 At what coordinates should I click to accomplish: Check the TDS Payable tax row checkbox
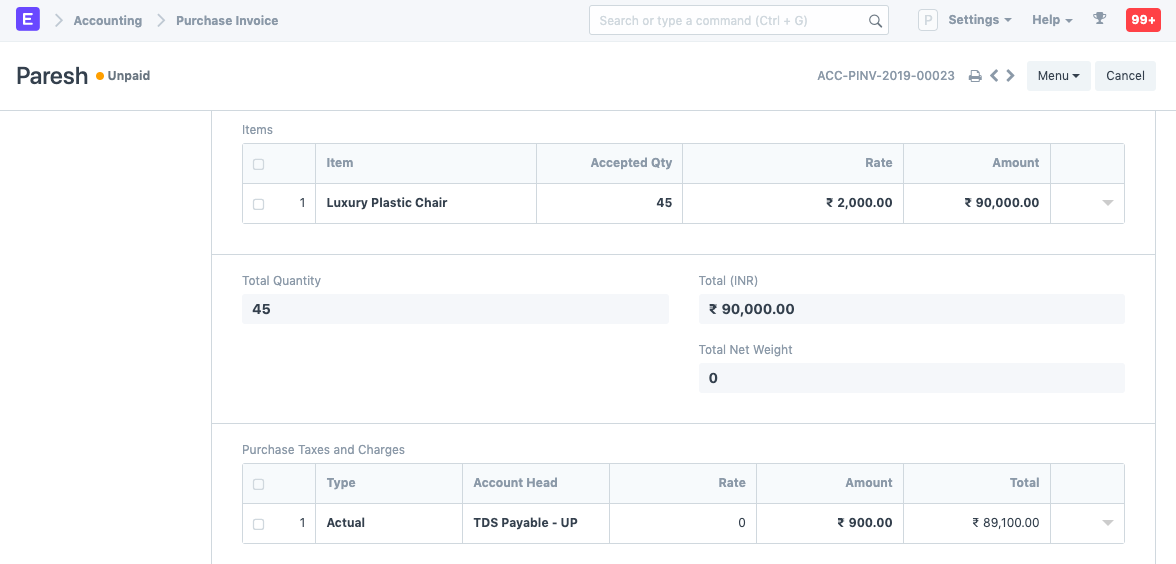259,524
